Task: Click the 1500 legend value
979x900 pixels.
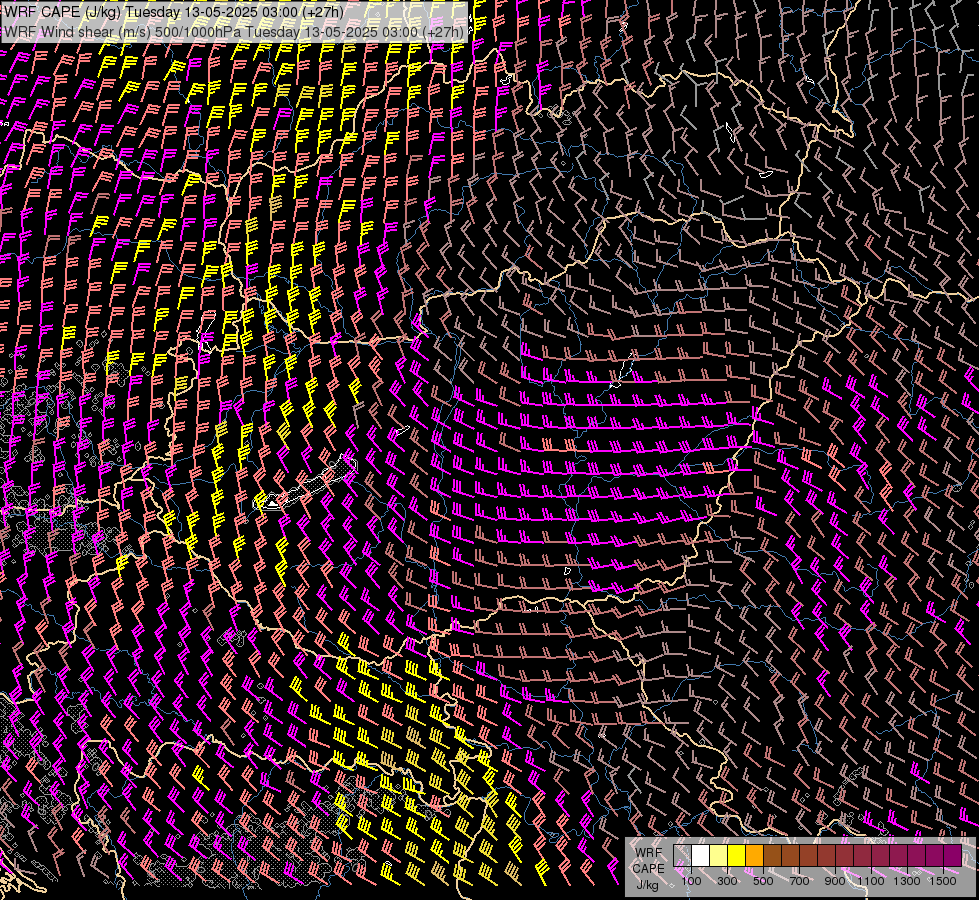Action: 943,881
